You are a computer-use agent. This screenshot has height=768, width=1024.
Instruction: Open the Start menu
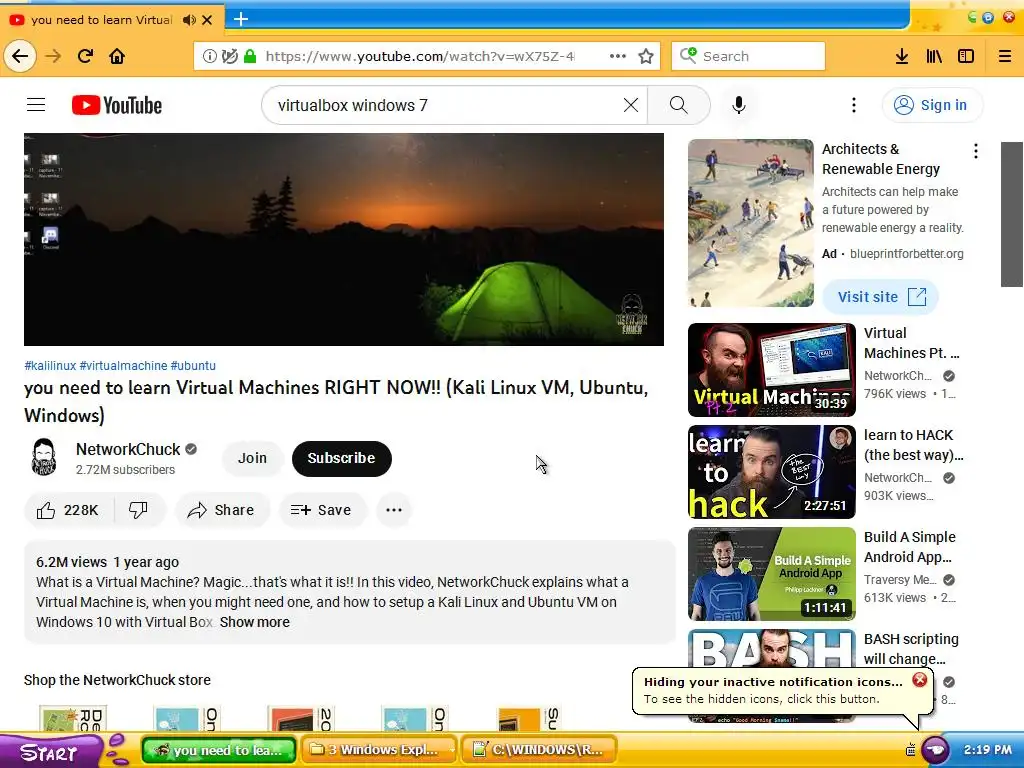pyautogui.click(x=50, y=752)
